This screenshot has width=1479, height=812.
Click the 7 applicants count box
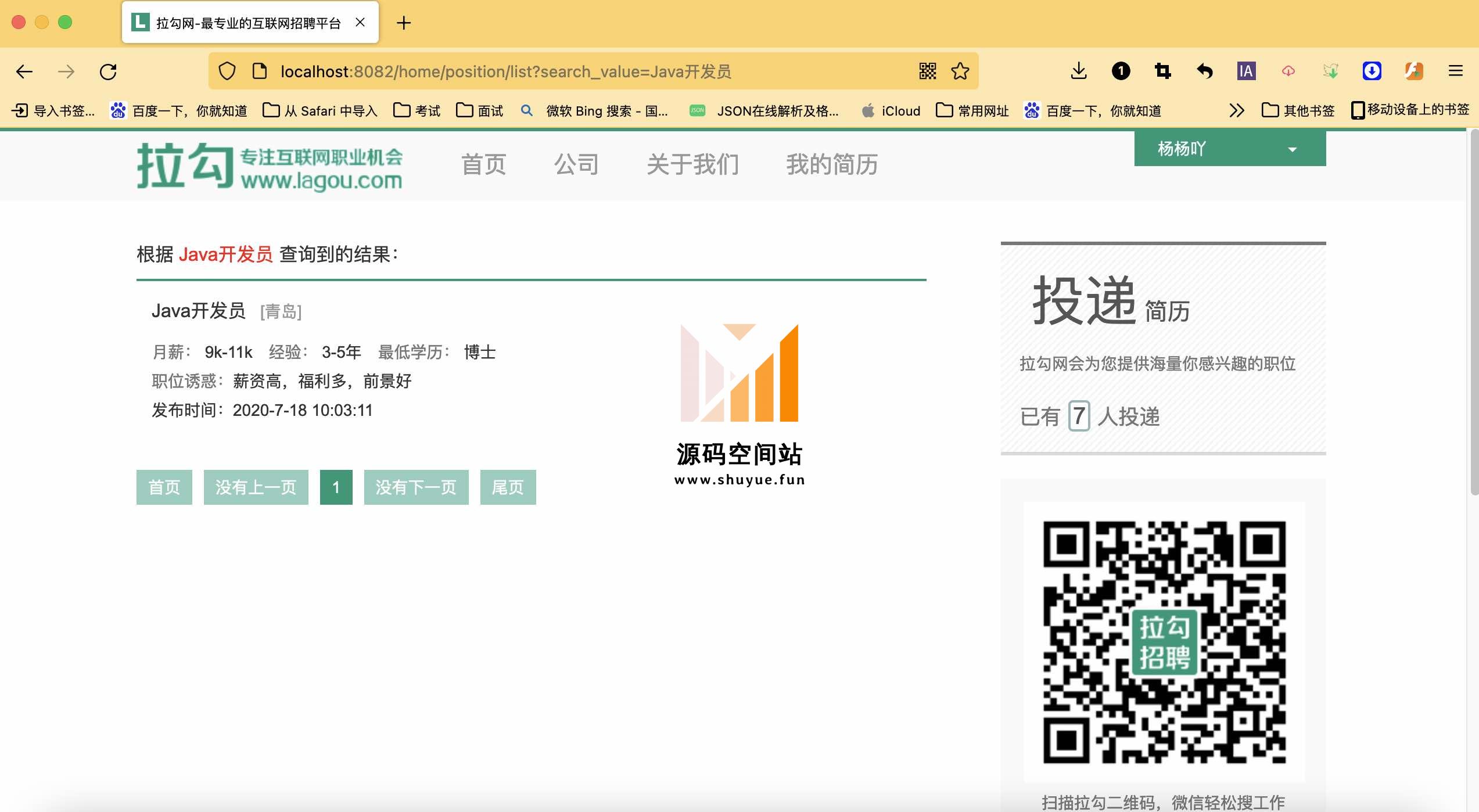click(x=1079, y=416)
